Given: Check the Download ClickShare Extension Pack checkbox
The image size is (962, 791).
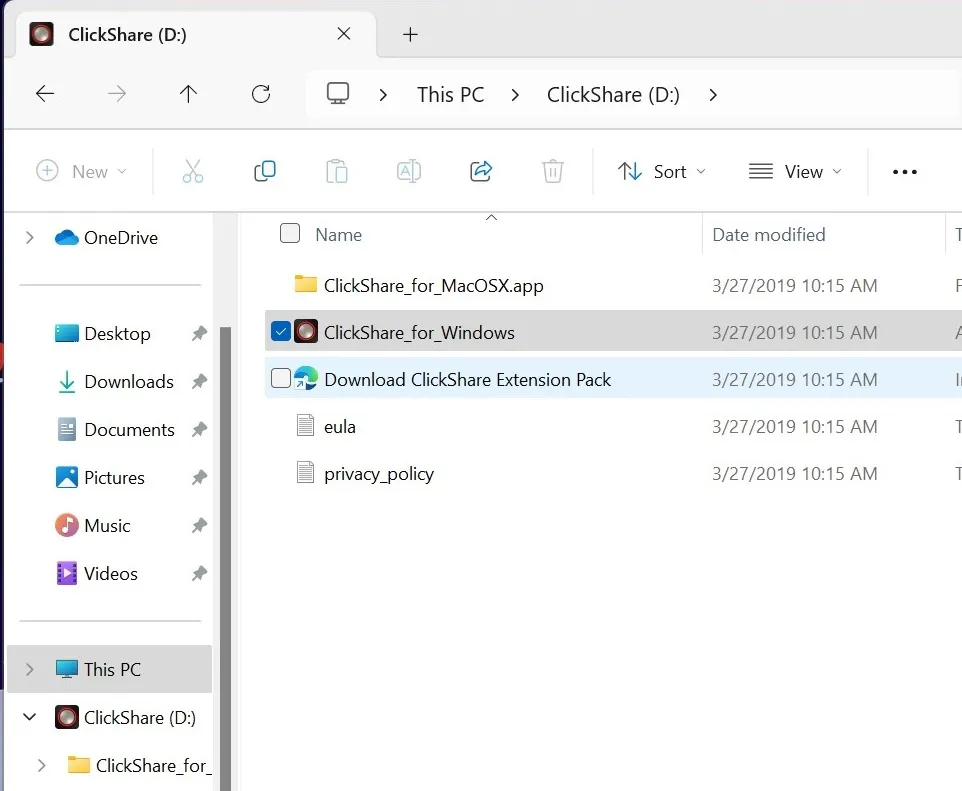Looking at the screenshot, I should [x=280, y=378].
